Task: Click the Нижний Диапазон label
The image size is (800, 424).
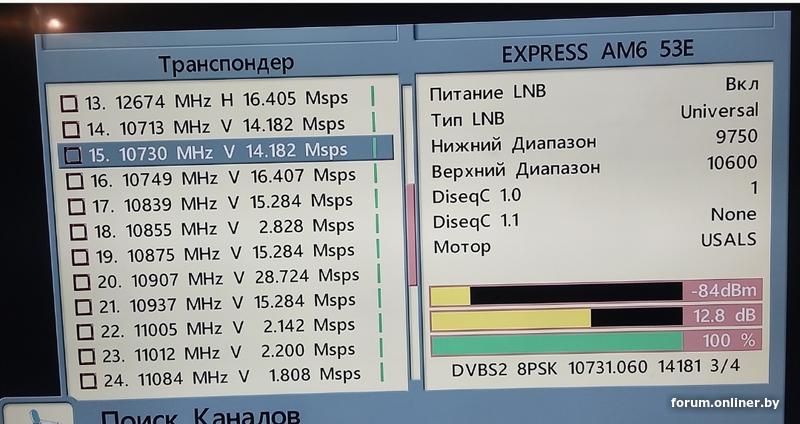Action: (513, 145)
